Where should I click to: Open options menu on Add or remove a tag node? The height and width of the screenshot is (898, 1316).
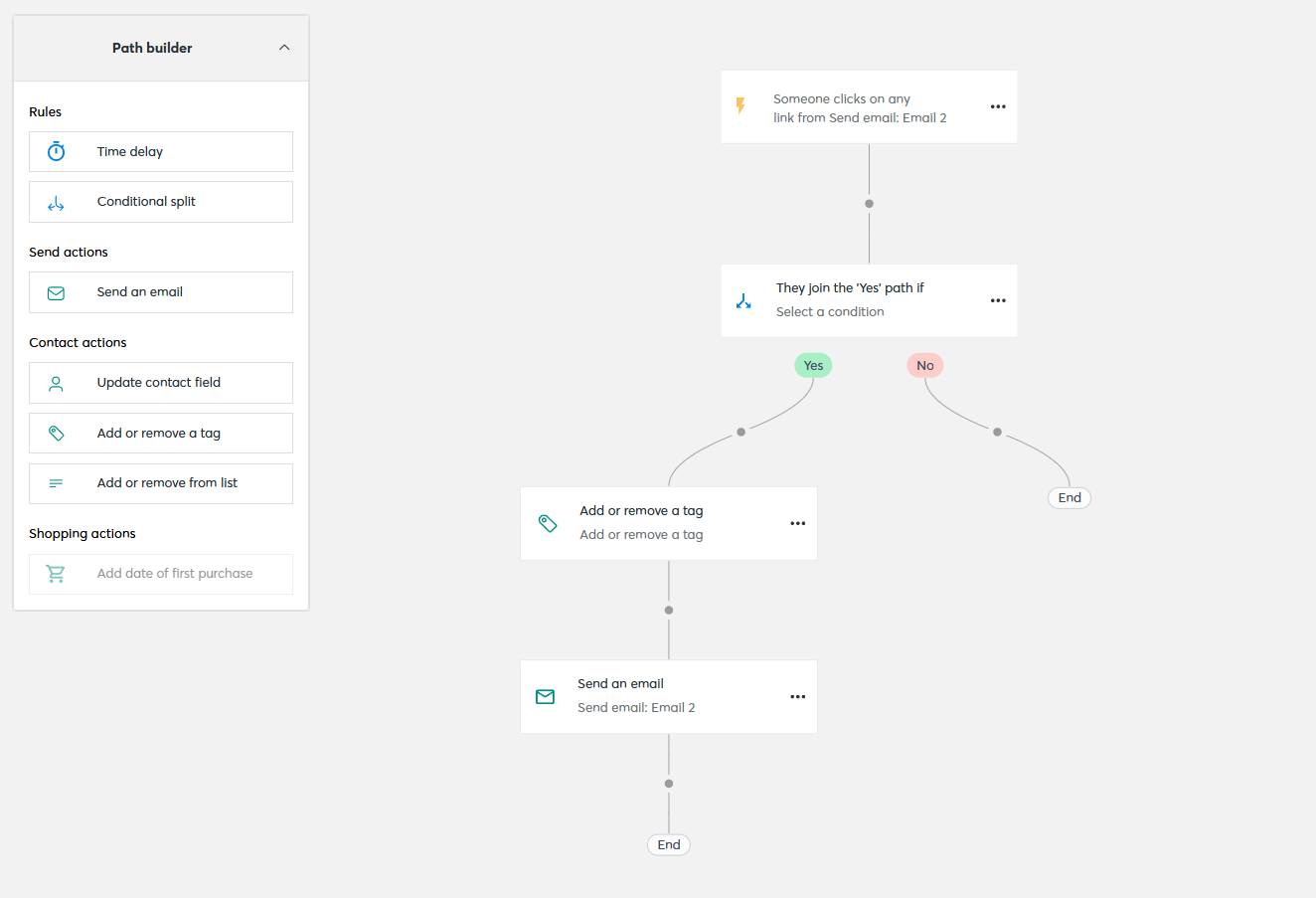point(798,523)
